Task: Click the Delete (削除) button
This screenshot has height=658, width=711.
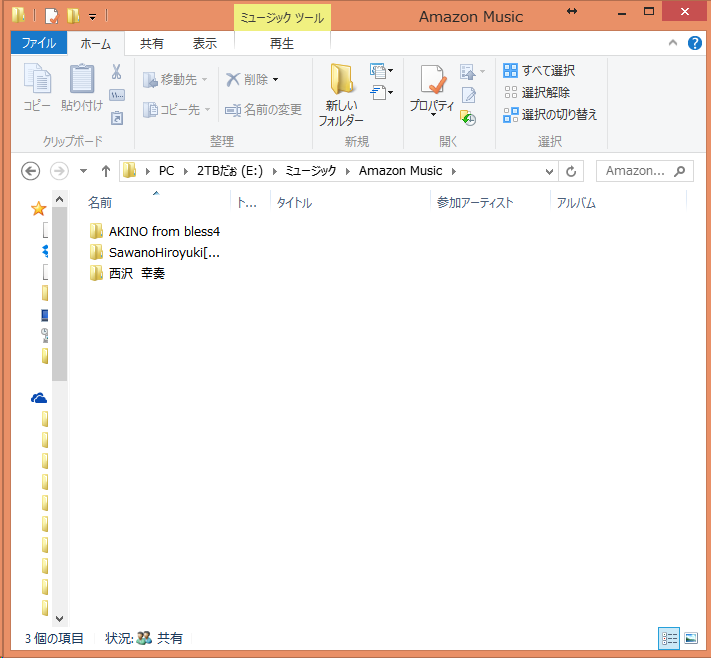Action: 247,80
